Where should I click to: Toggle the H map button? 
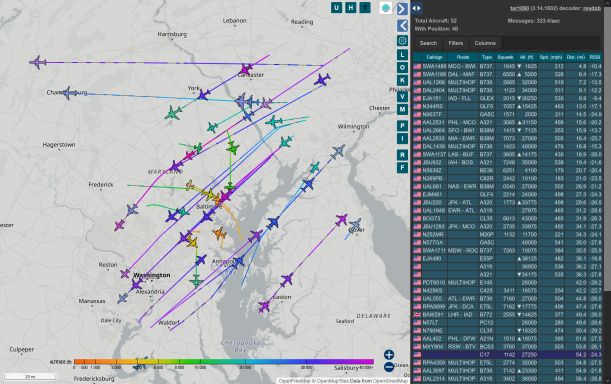point(350,7)
